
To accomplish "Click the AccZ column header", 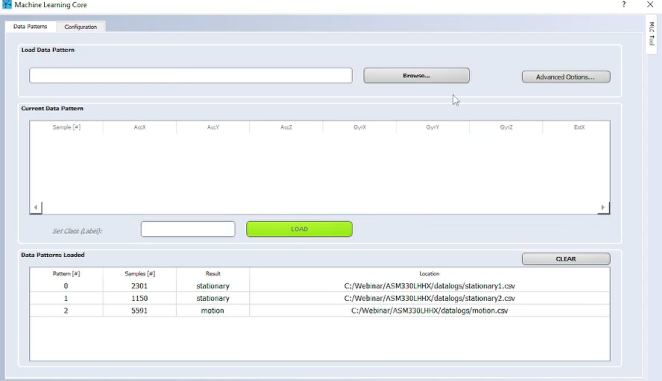I will pyautogui.click(x=286, y=127).
